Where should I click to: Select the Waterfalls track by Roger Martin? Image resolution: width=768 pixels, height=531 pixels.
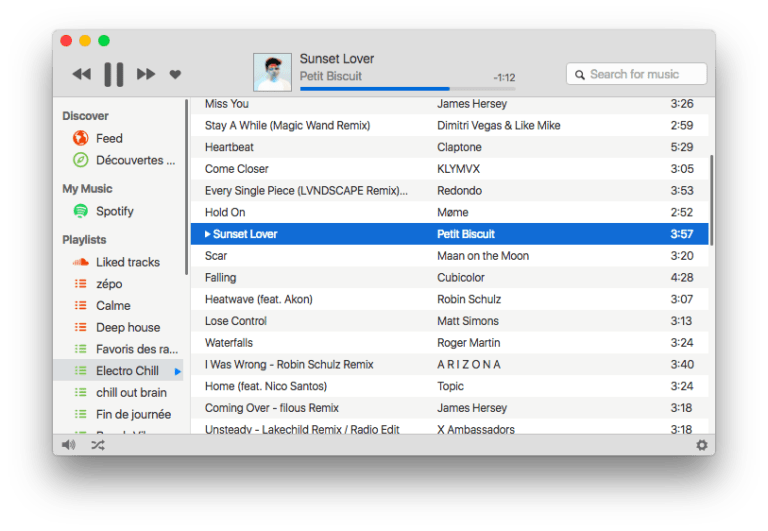coord(449,343)
